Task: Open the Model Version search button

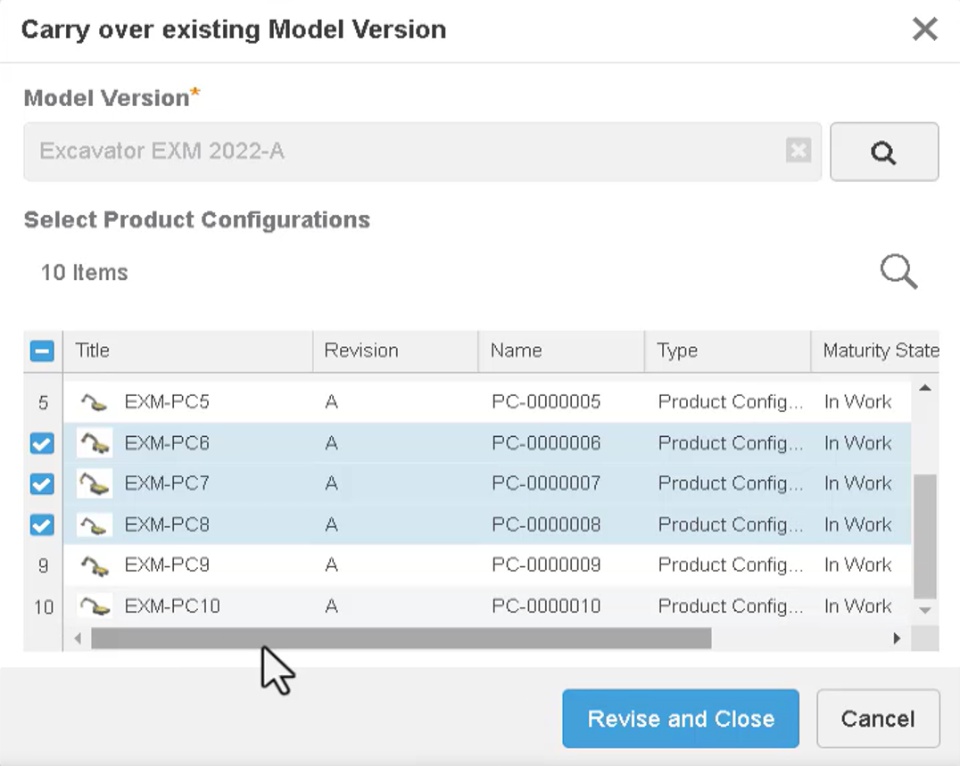Action: click(x=884, y=152)
